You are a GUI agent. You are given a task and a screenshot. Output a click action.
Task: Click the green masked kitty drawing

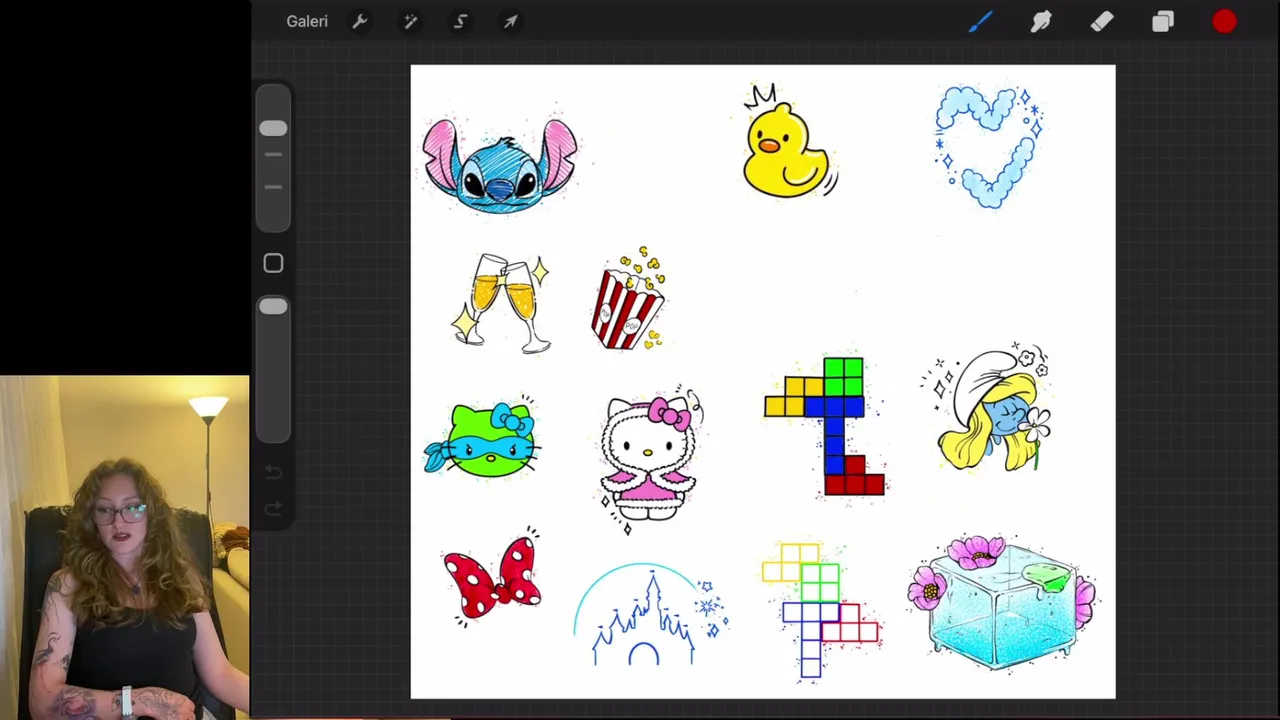pos(482,438)
